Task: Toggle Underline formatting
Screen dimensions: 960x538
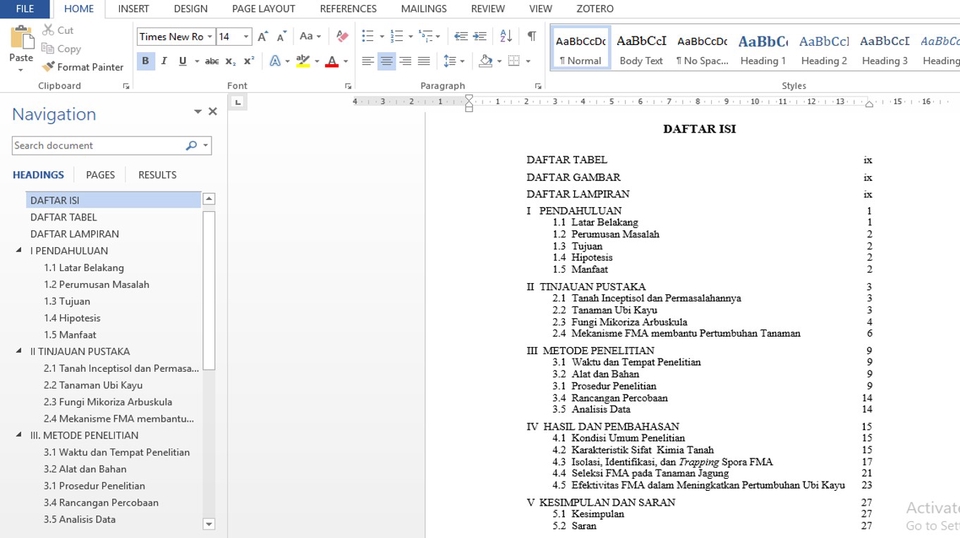Action: tap(182, 61)
